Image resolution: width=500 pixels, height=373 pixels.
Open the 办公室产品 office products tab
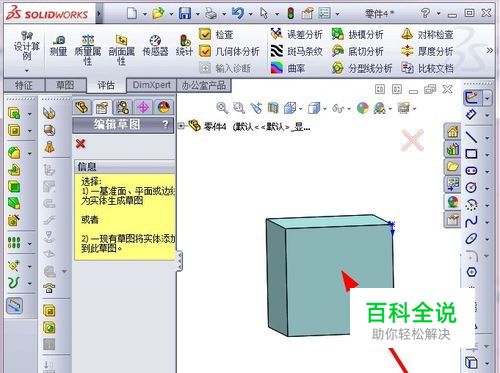coord(204,85)
